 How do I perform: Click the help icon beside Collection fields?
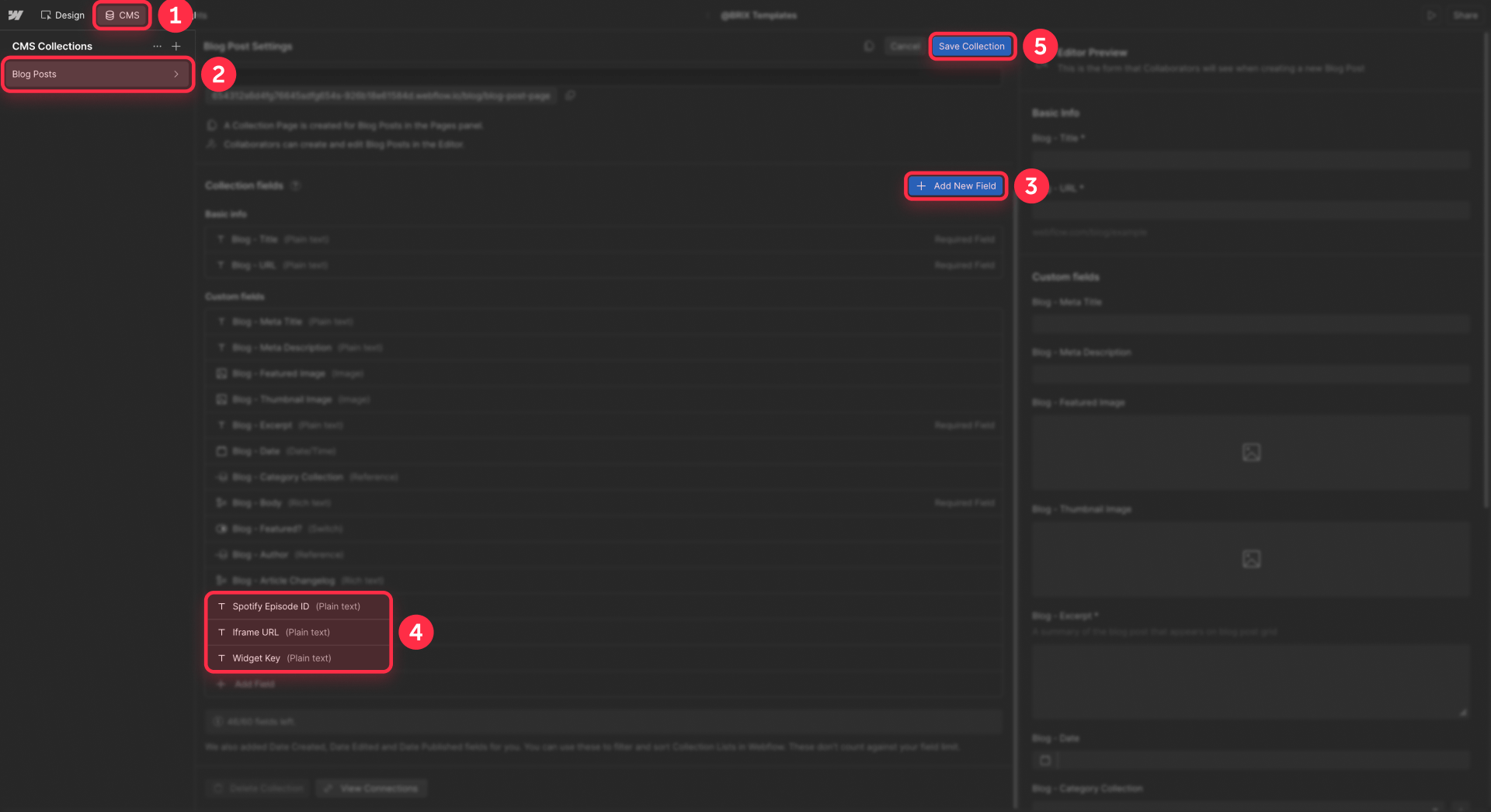click(295, 186)
